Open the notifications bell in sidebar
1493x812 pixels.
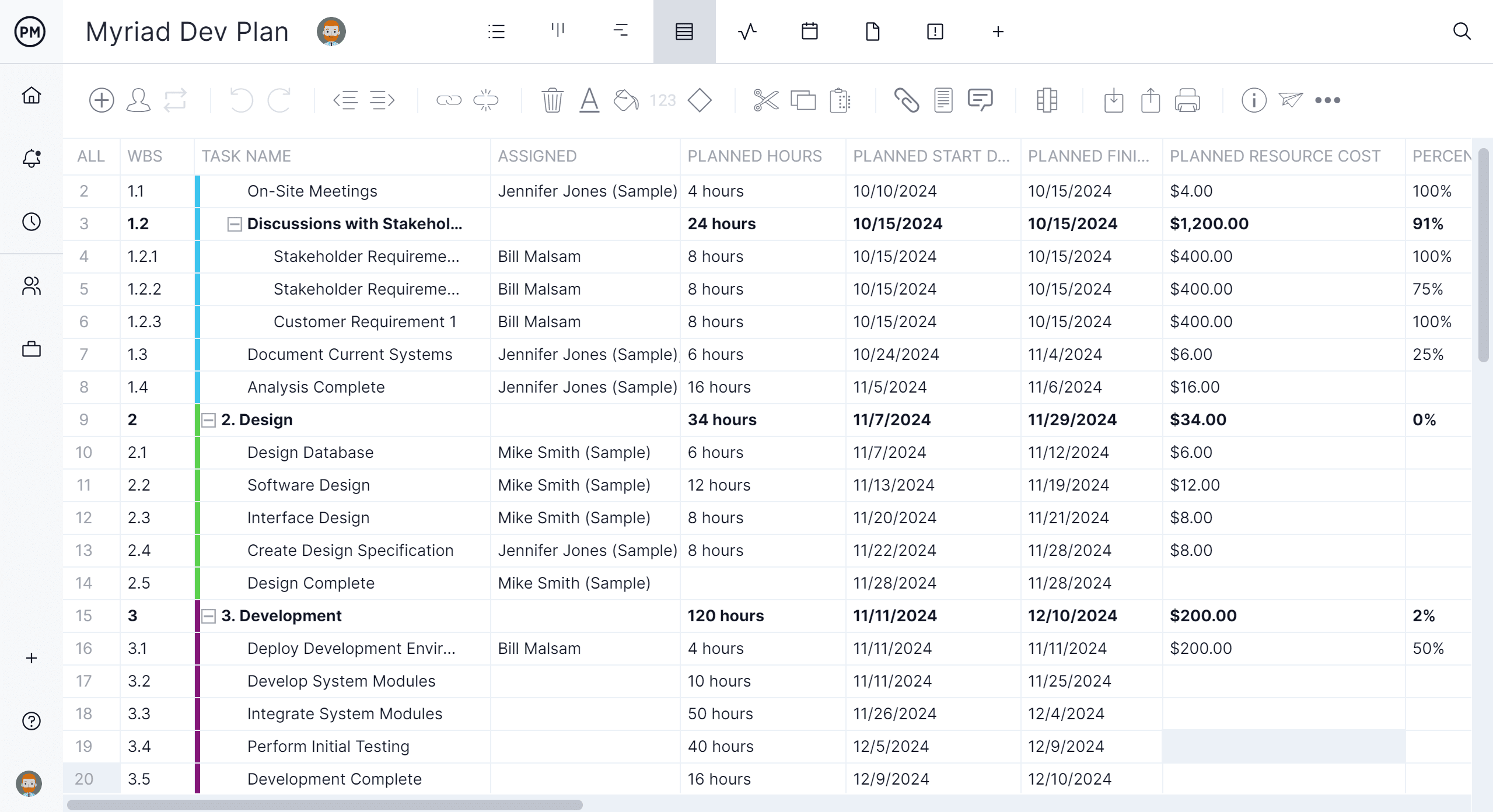pos(32,158)
